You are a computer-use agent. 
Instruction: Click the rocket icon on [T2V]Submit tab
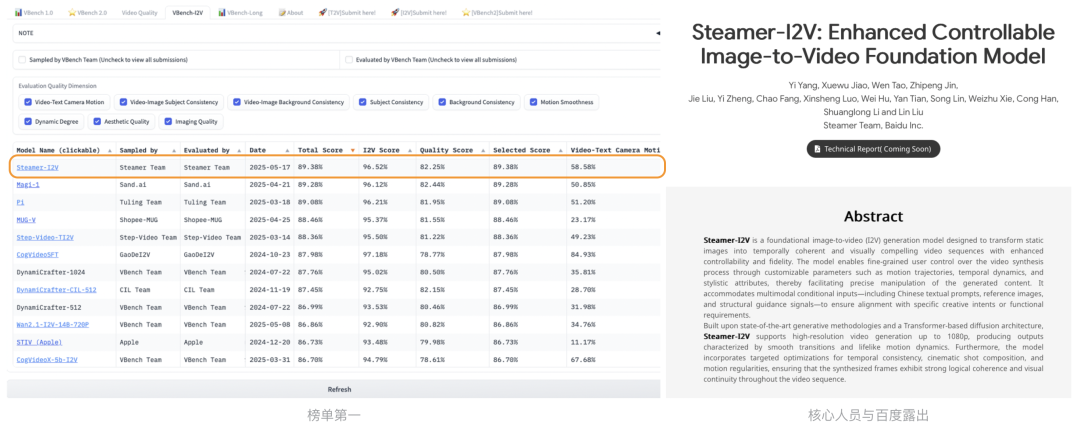click(322, 12)
